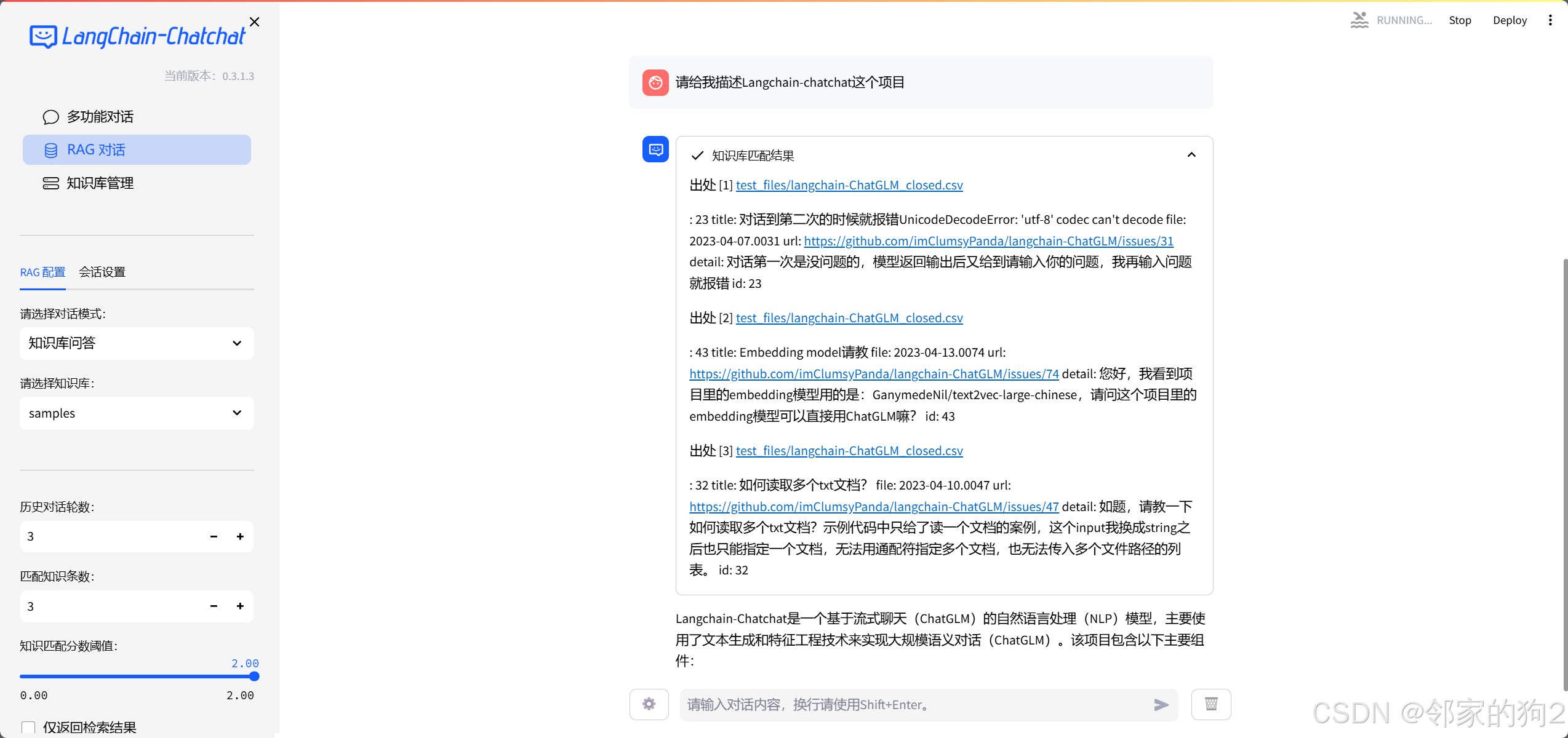Click the 请选择知识库 label
Image resolution: width=1568 pixels, height=738 pixels.
(x=57, y=384)
